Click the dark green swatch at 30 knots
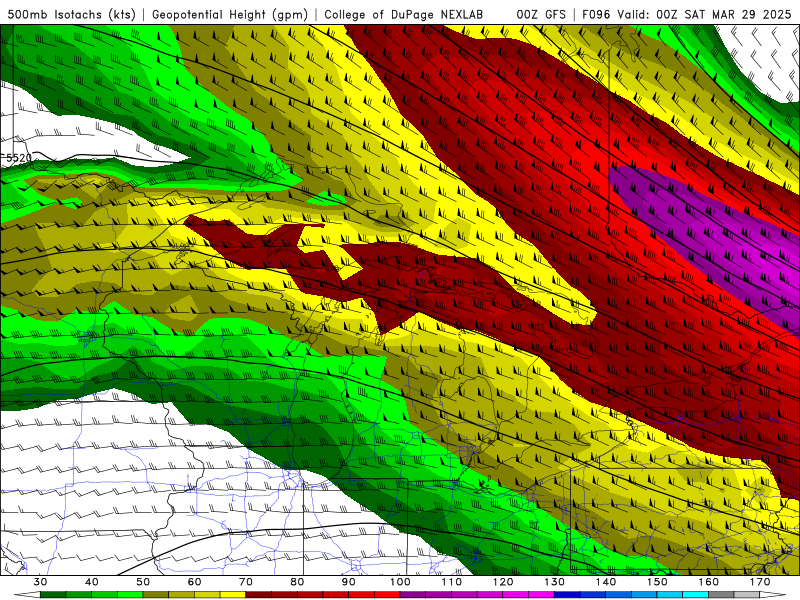Image resolution: width=800 pixels, height=600 pixels. (53, 595)
